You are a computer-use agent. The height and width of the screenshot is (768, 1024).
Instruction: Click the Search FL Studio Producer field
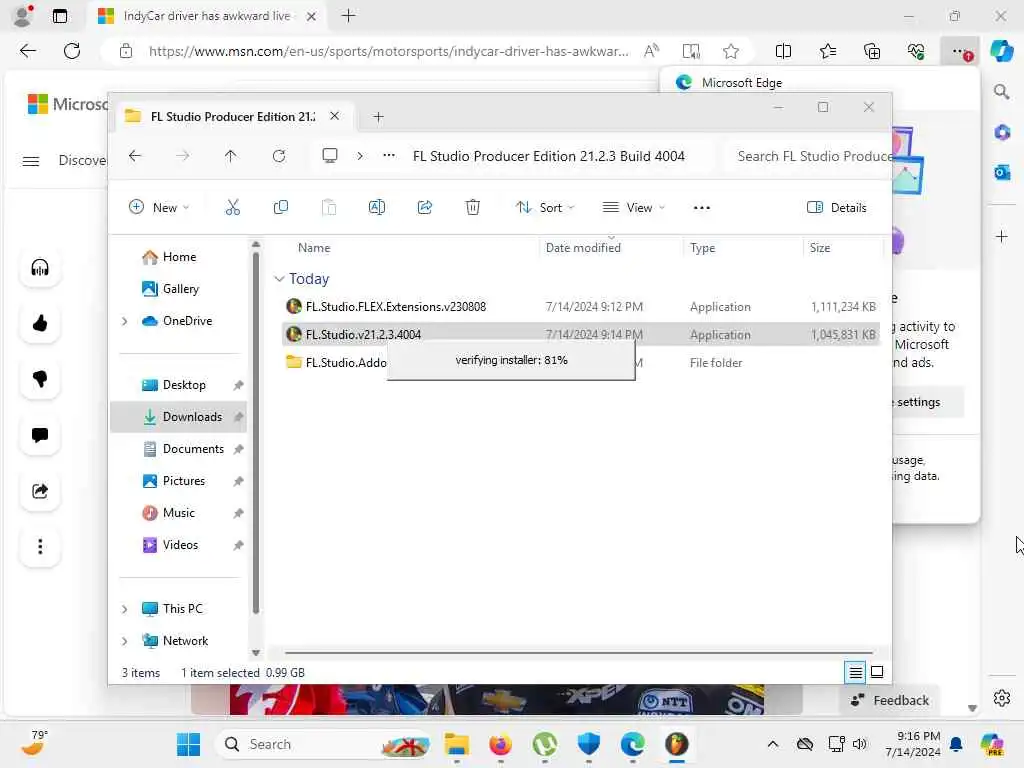[x=808, y=156]
